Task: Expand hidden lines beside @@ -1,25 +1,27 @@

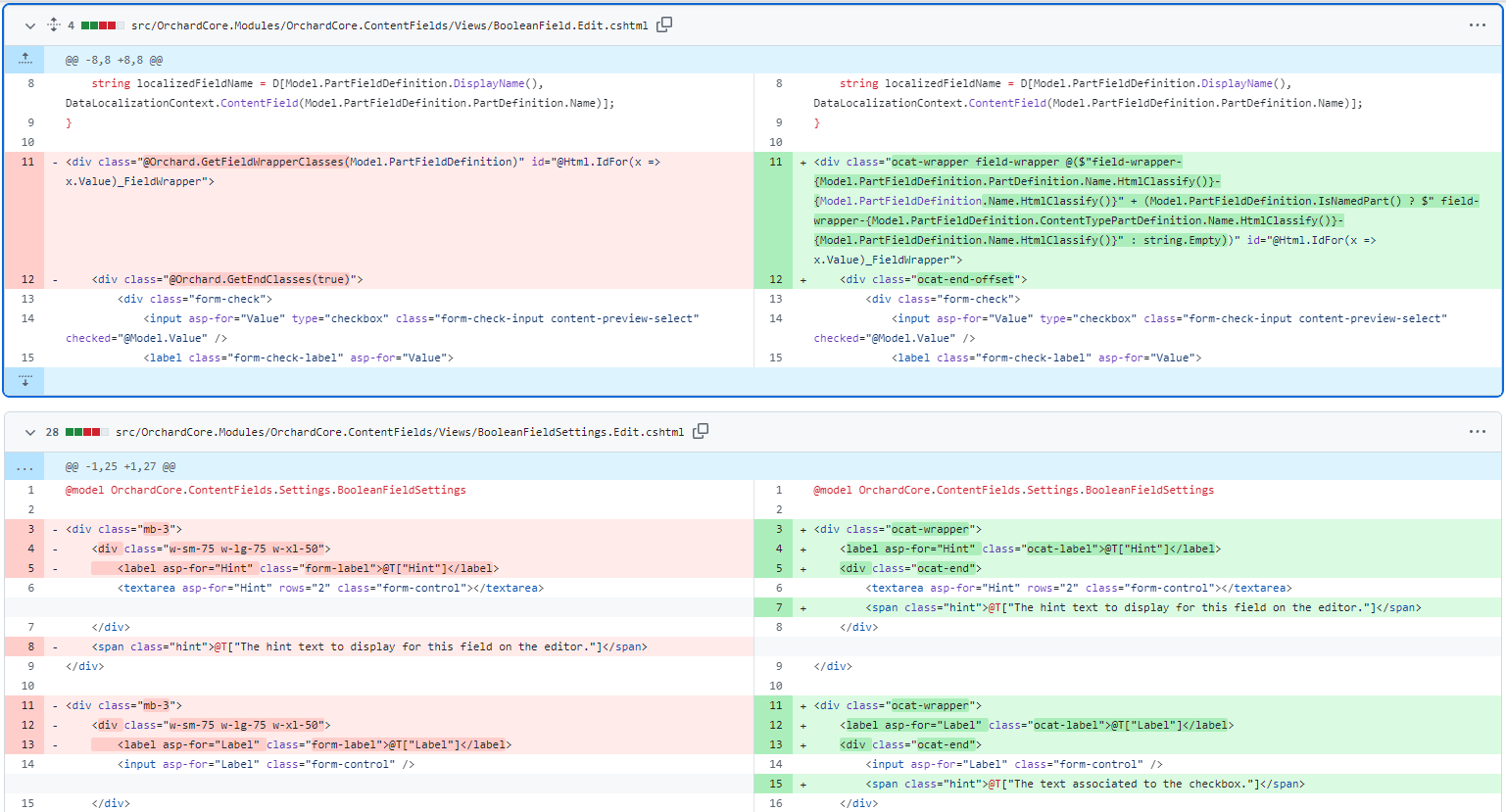Action: pos(24,466)
